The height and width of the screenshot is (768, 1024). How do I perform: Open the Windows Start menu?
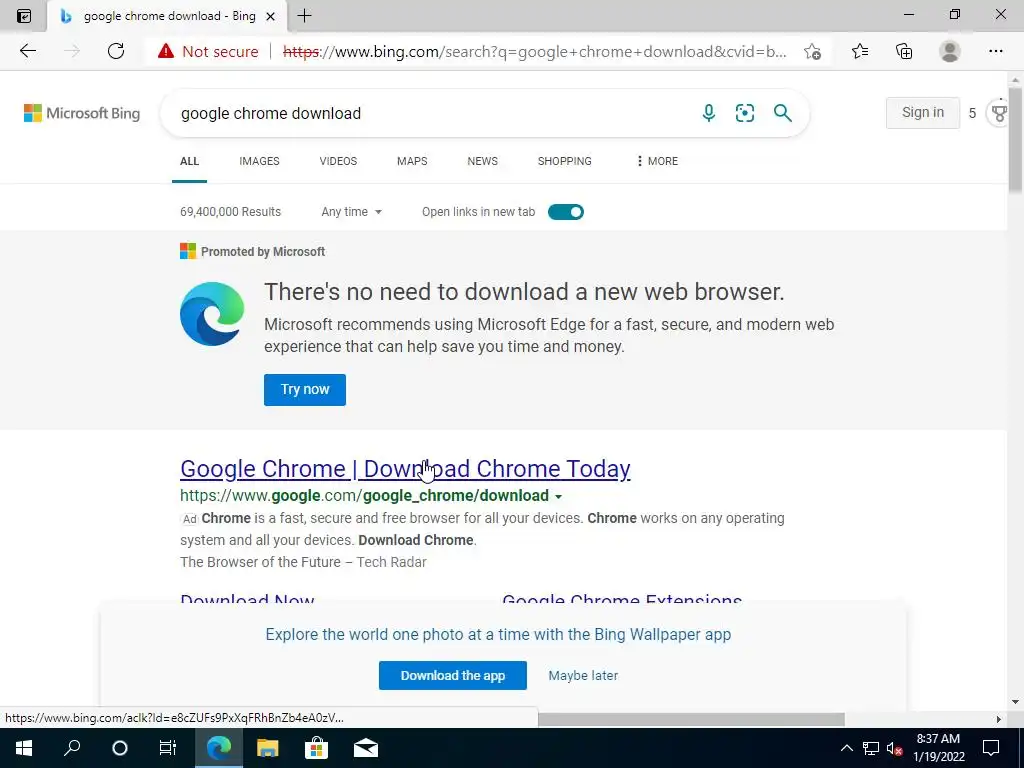click(x=24, y=748)
